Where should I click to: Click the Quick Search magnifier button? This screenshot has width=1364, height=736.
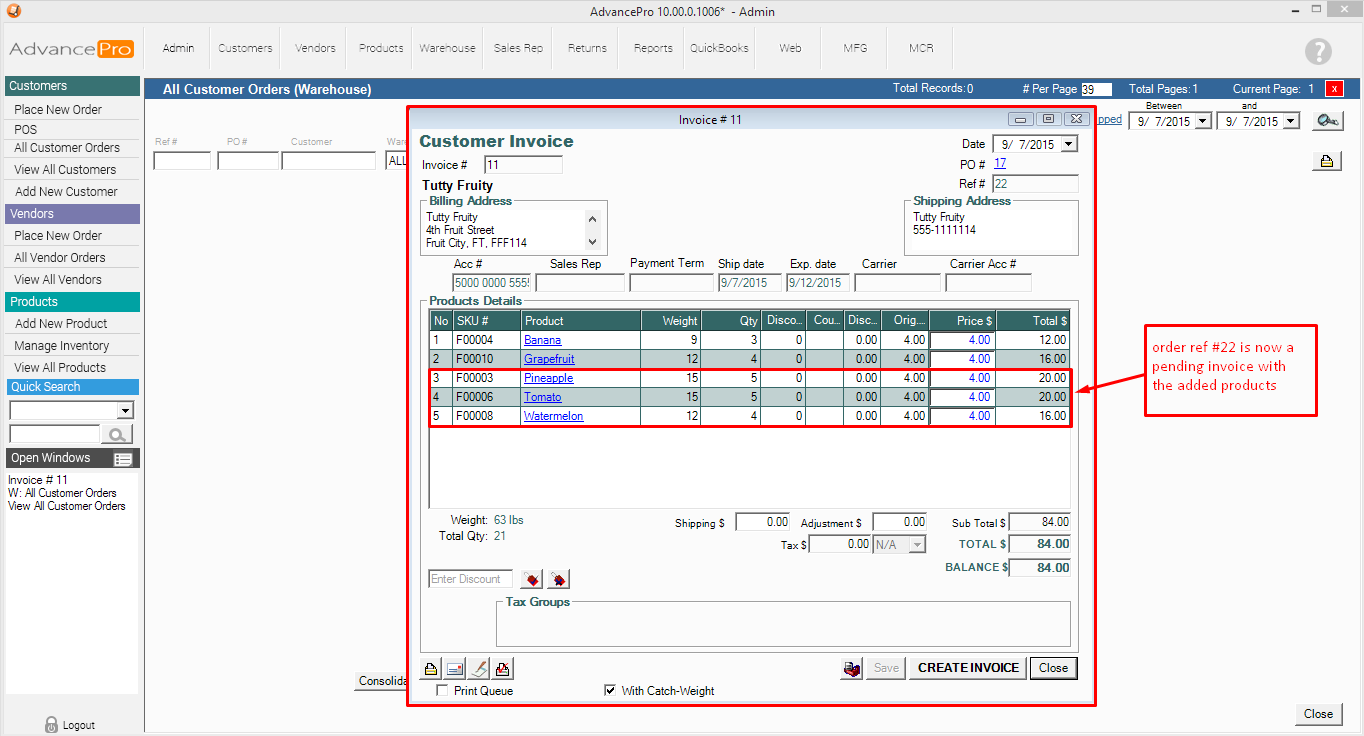click(x=117, y=434)
